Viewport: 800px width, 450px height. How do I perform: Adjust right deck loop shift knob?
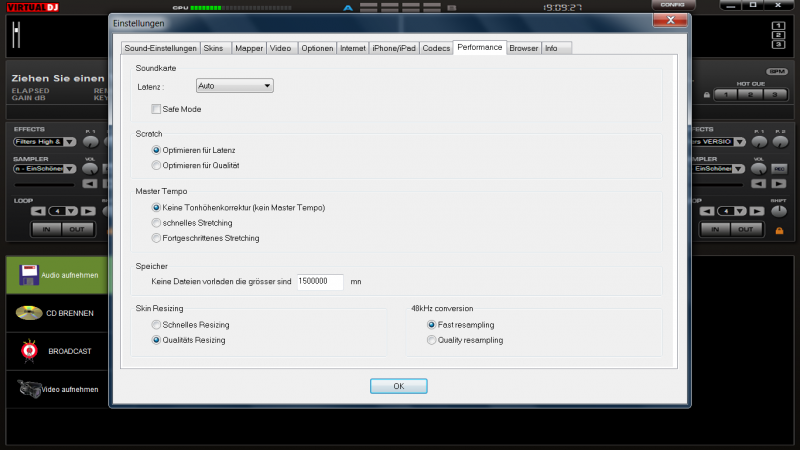[x=779, y=211]
